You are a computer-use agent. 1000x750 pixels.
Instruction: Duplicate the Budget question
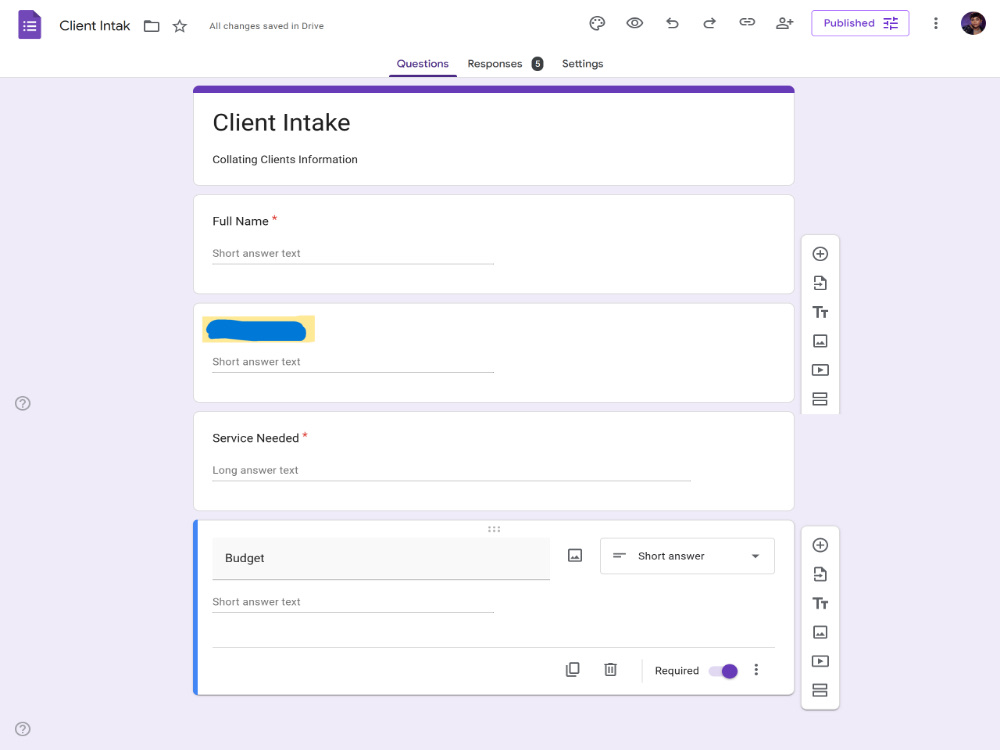573,670
